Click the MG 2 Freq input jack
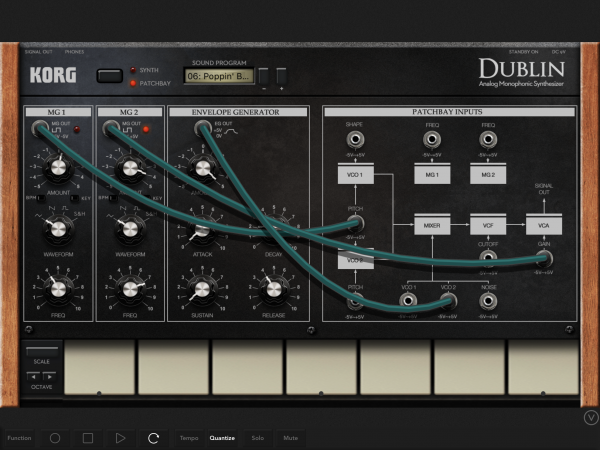 tap(488, 140)
